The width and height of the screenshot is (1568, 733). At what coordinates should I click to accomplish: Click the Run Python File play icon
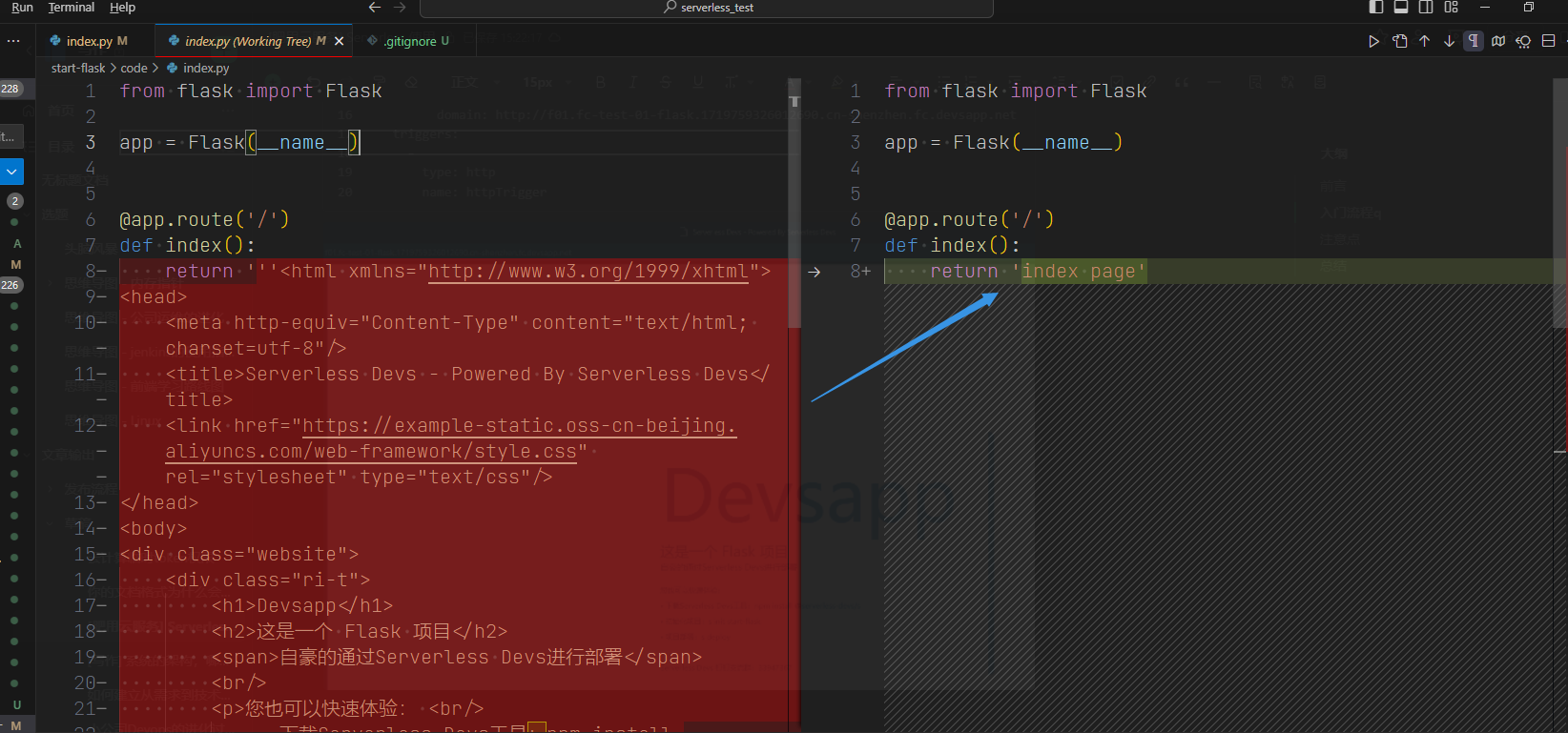click(x=1373, y=41)
